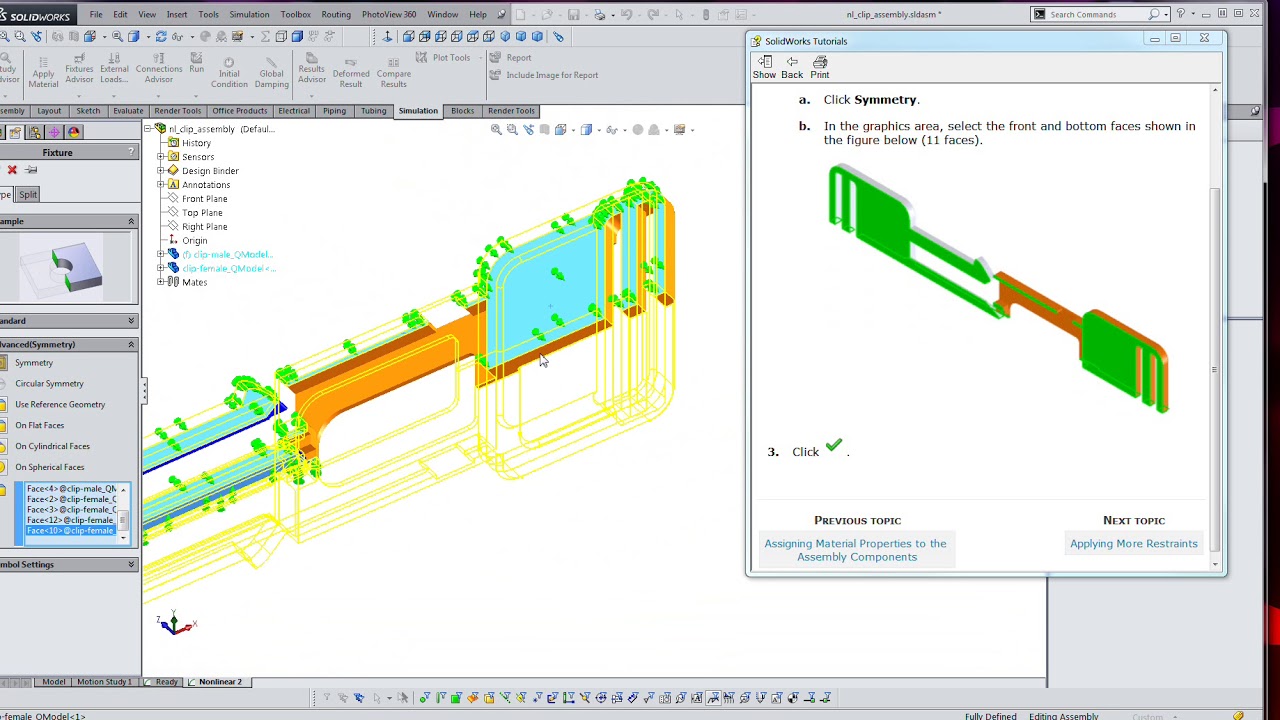Screen dimensions: 1280x720
Task: Open the Split tab in Fixture panel
Action: [28, 195]
